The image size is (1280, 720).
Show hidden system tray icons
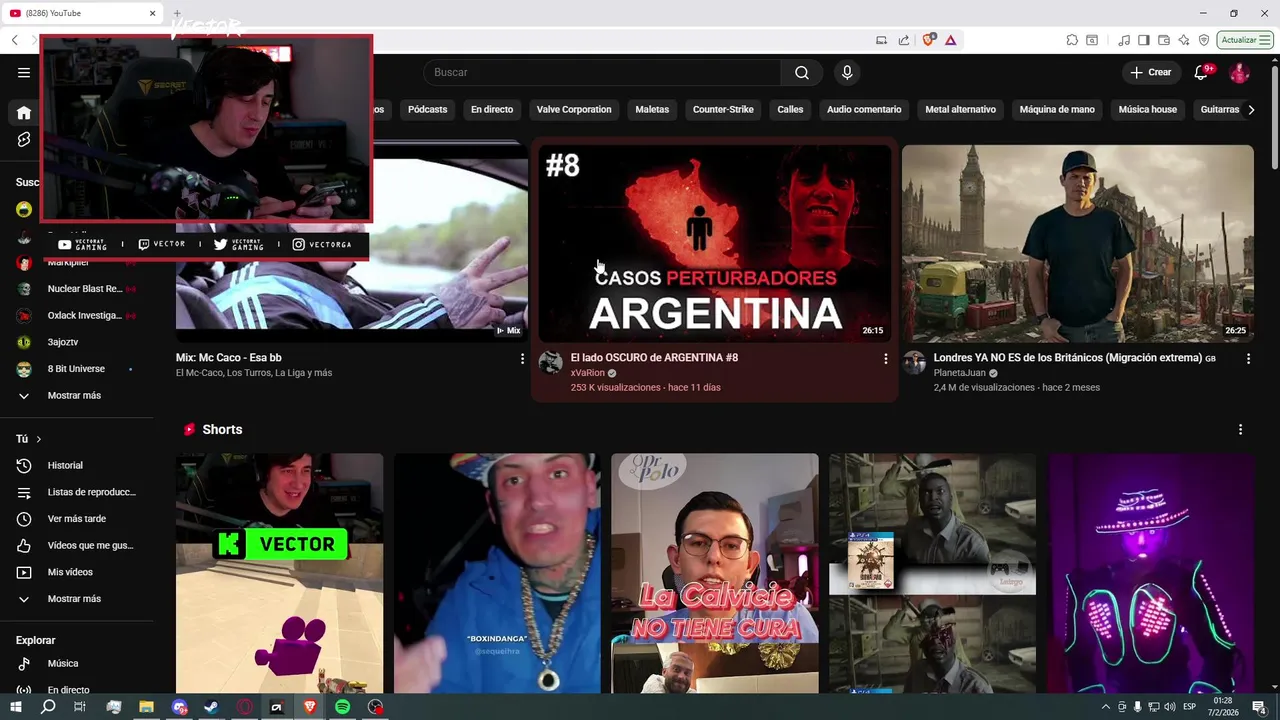[x=1106, y=707]
